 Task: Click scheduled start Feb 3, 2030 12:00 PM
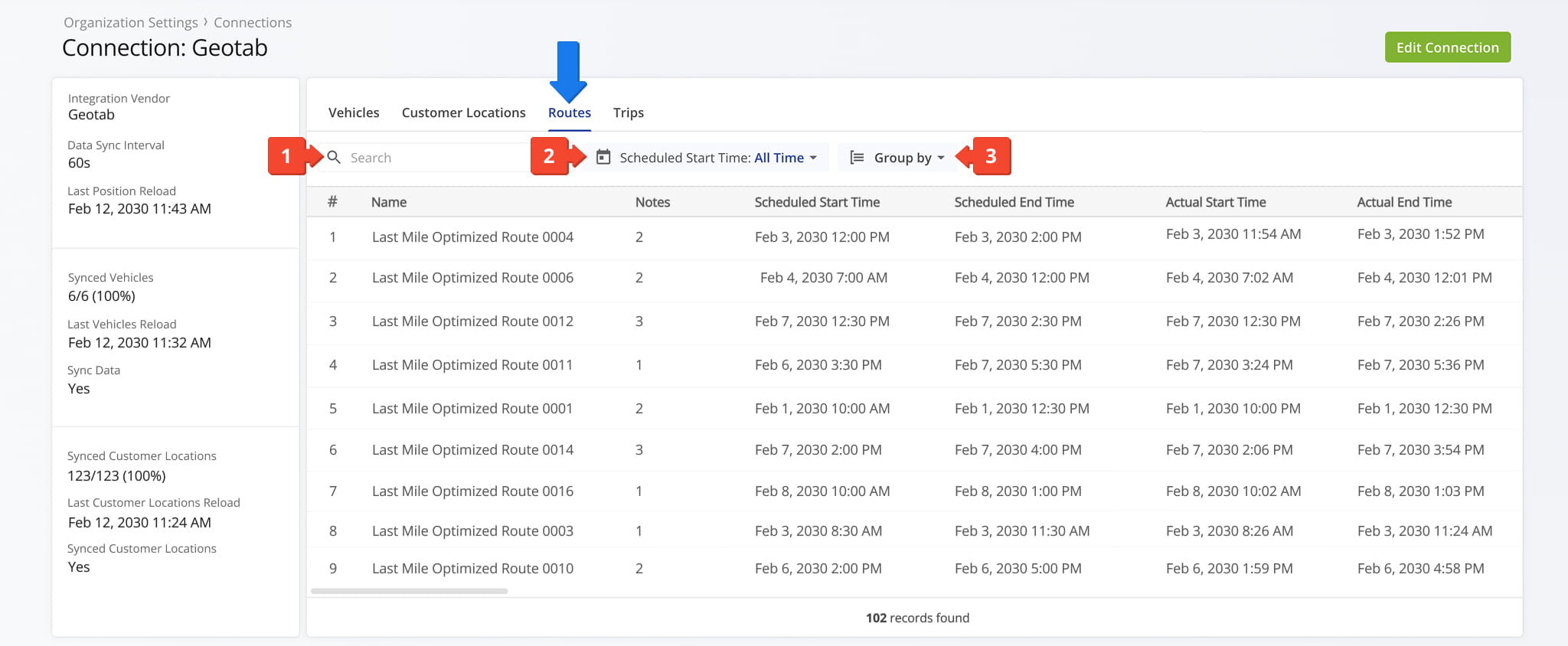tap(822, 237)
